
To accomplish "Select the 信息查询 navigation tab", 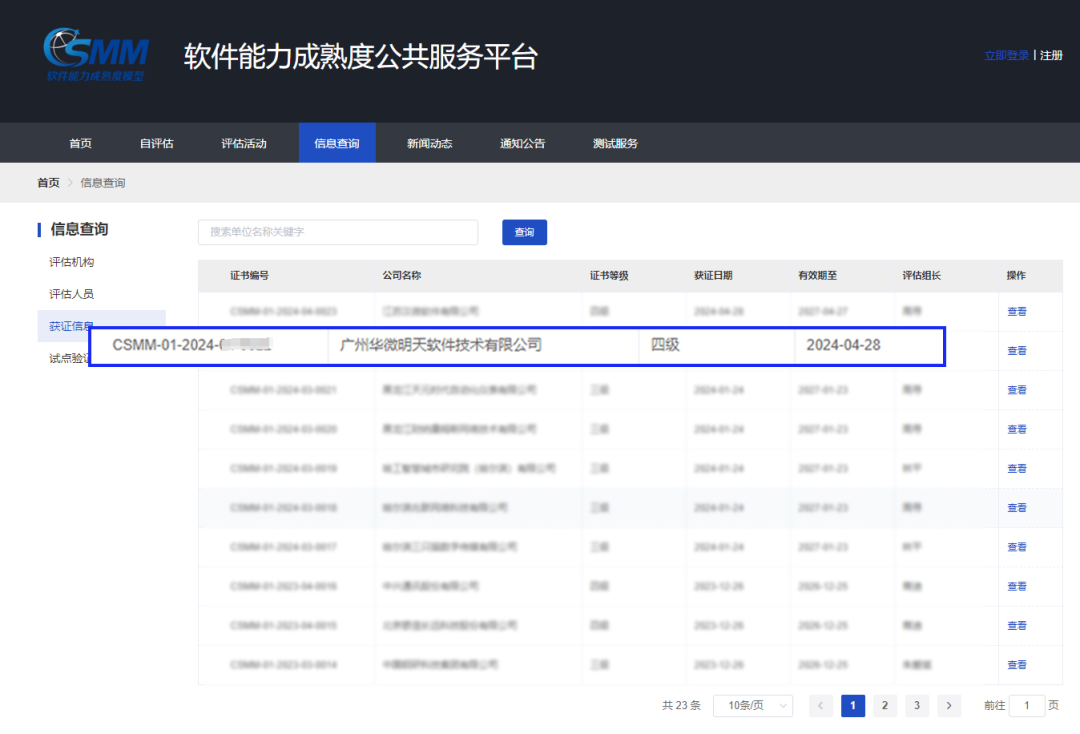I will click(337, 143).
